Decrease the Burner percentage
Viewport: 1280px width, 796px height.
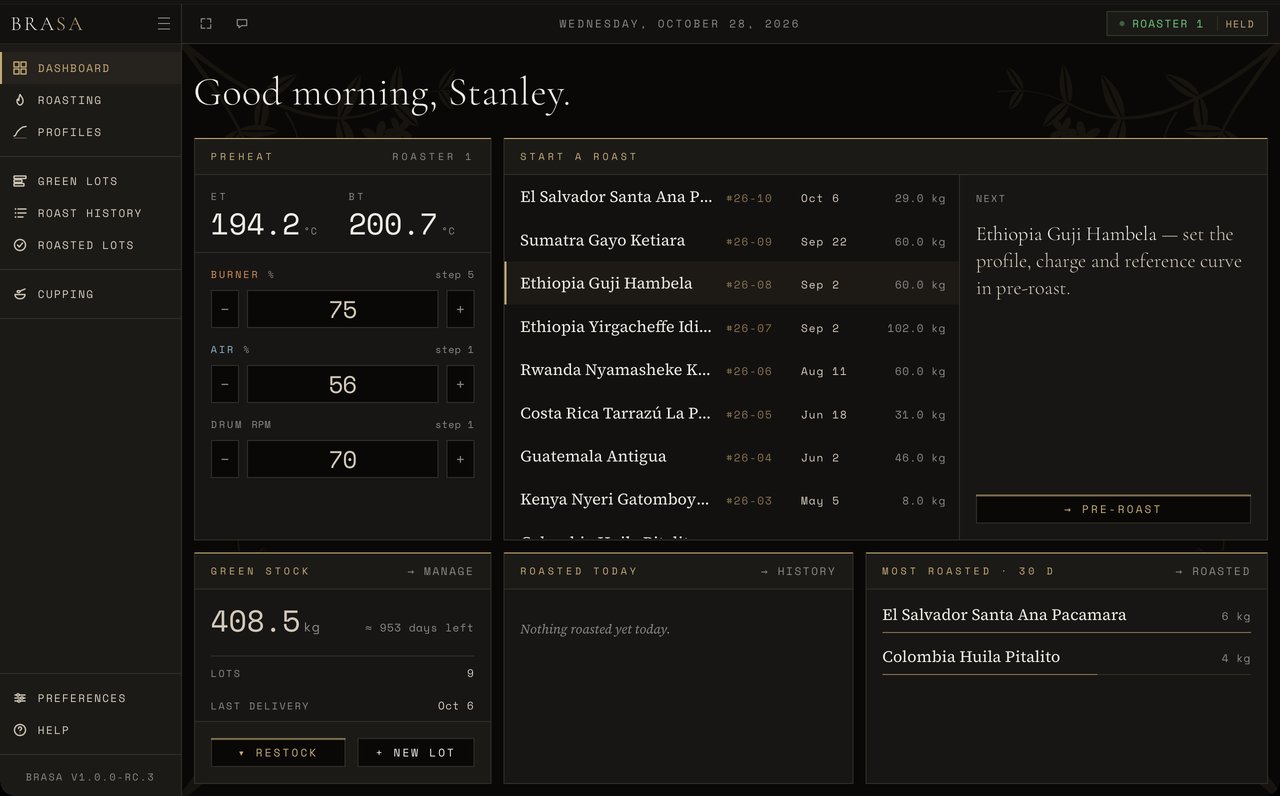[225, 309]
